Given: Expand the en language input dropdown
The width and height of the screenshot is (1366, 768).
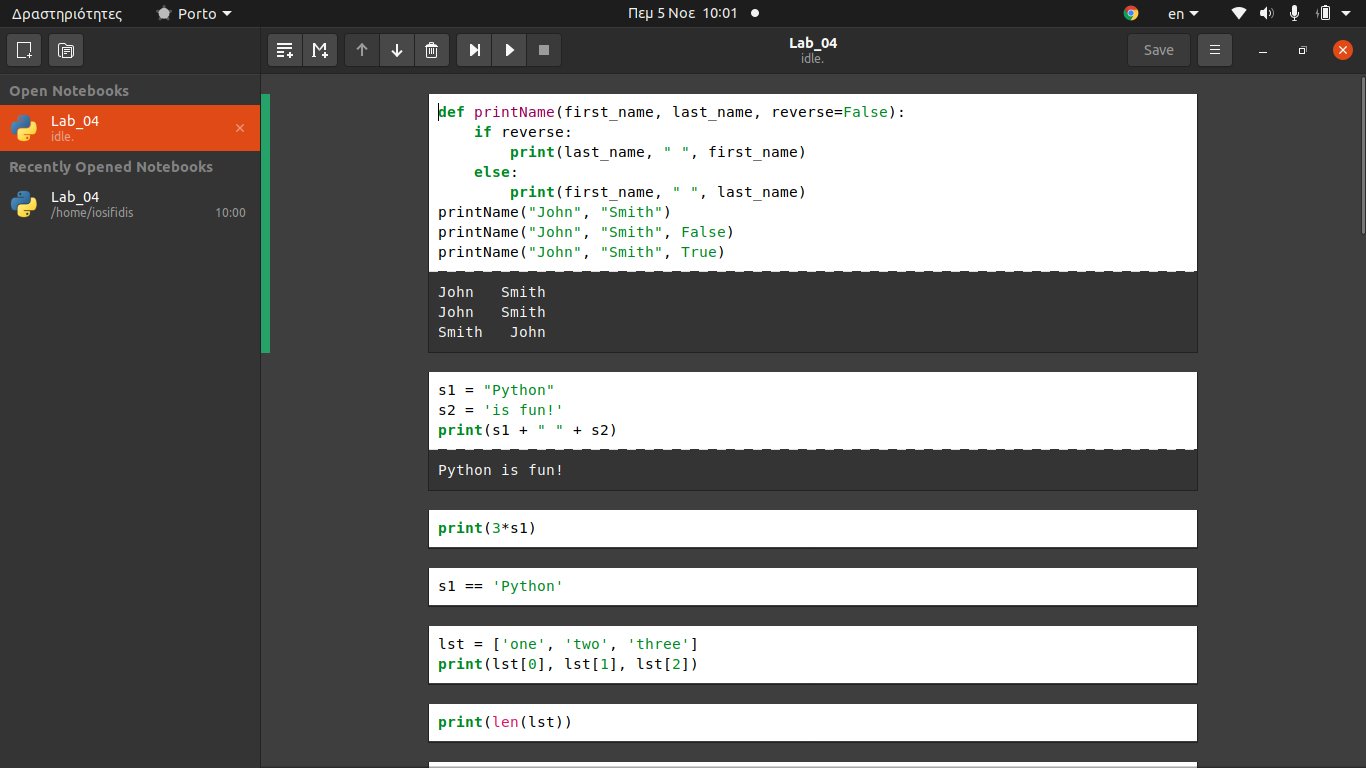Looking at the screenshot, I should pos(1183,13).
